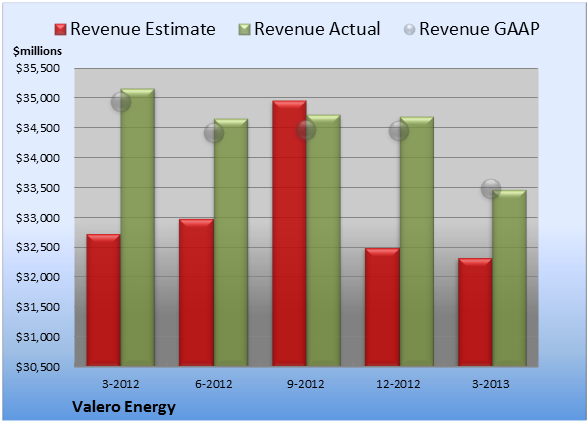Click the '$33,000' y-axis label
The height and width of the screenshot is (422, 588).
tap(38, 218)
